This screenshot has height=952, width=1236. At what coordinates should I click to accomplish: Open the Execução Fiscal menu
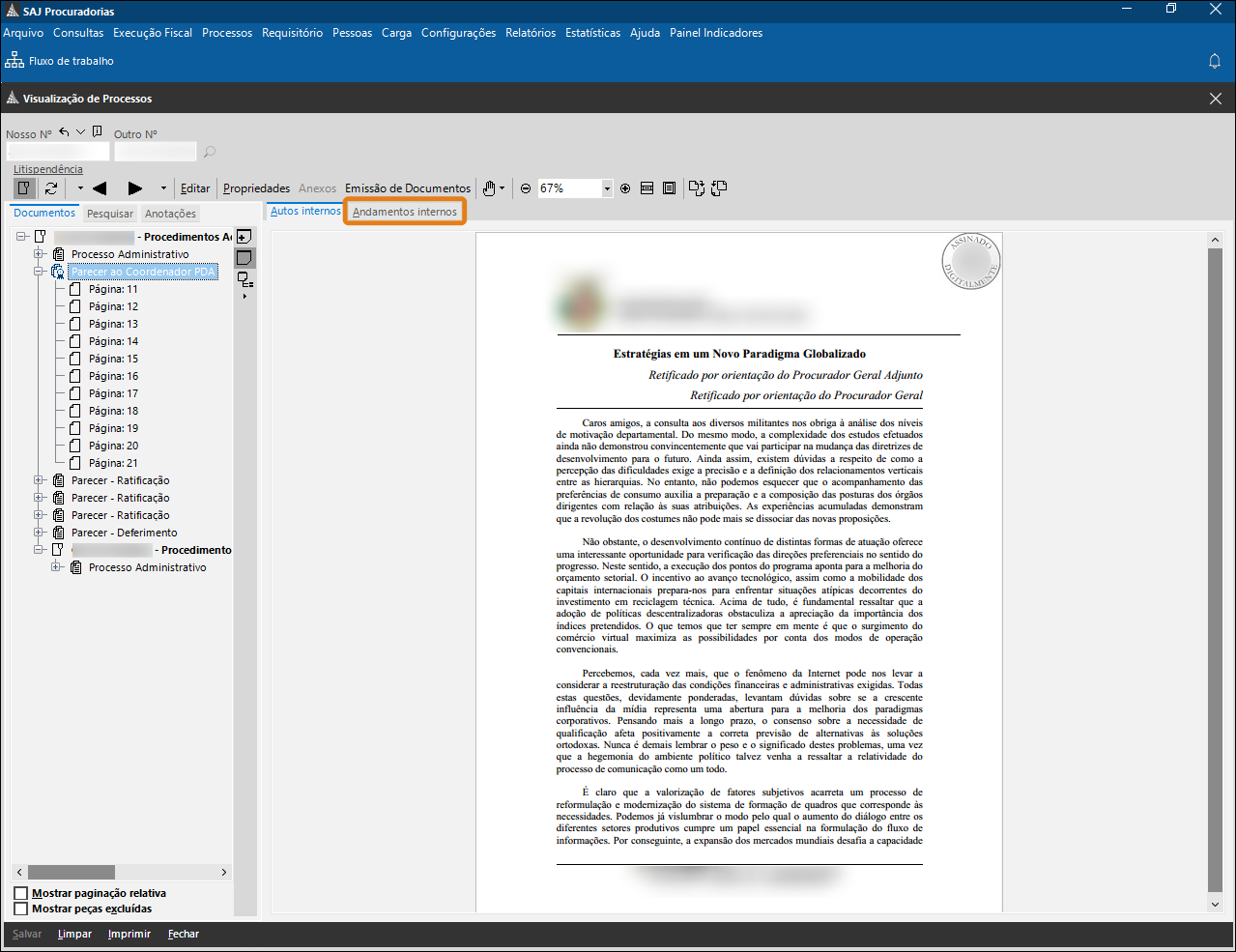153,33
